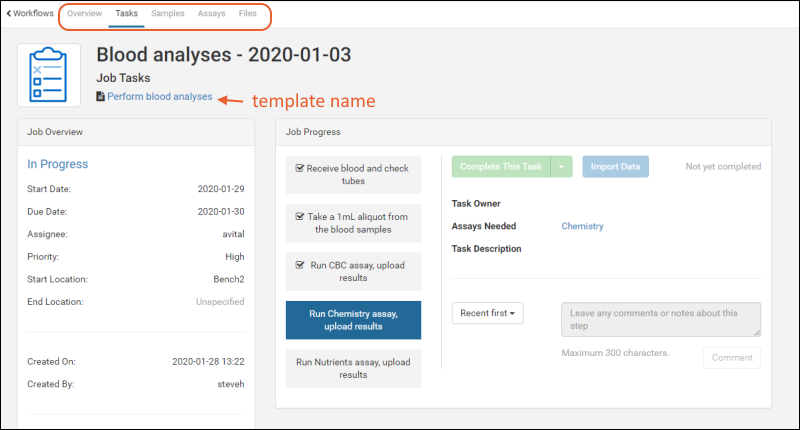Click the back chevron next to Workflows
Image resolution: width=800 pixels, height=430 pixels.
[x=9, y=14]
